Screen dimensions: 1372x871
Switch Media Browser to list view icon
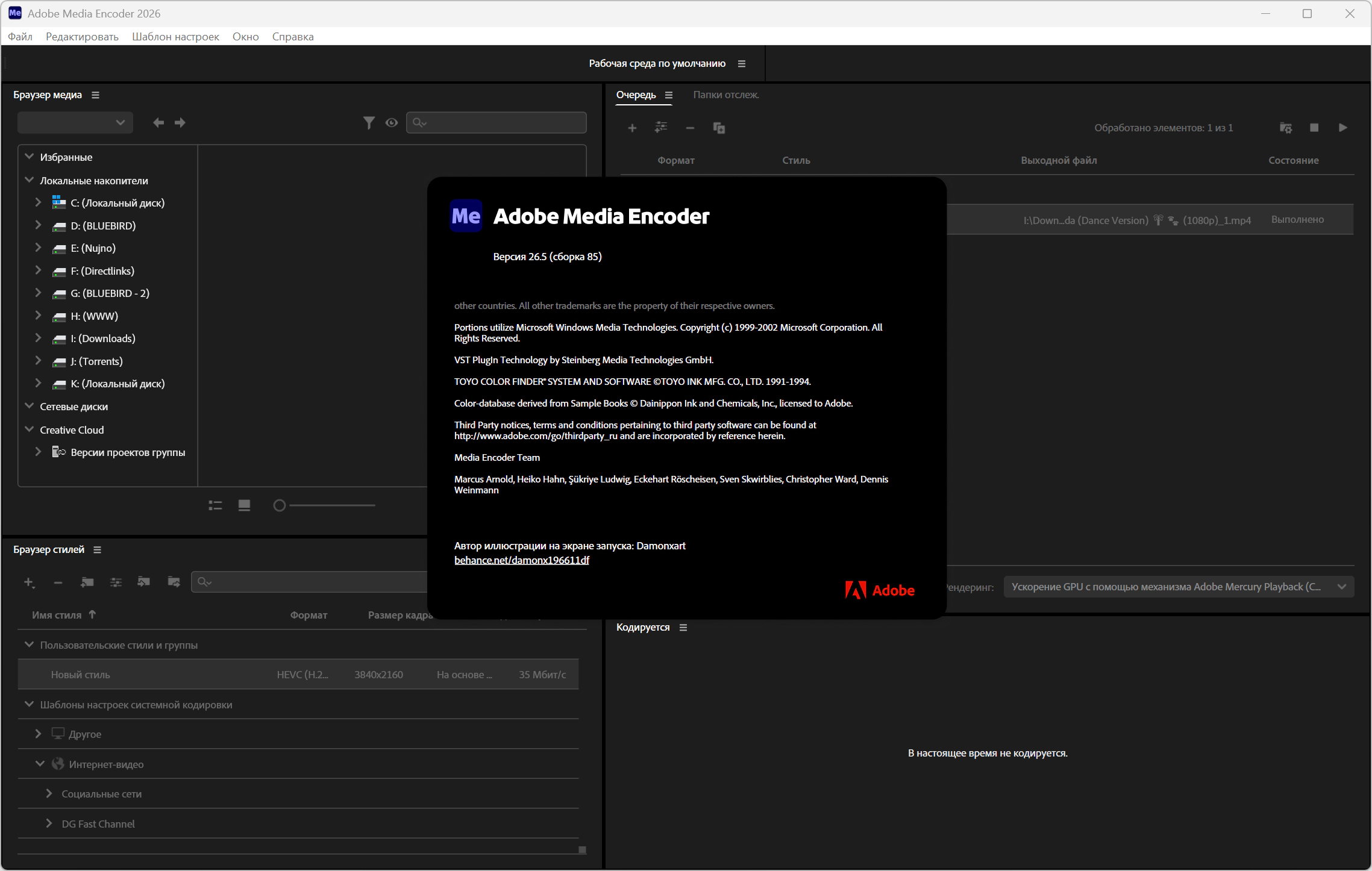point(215,505)
